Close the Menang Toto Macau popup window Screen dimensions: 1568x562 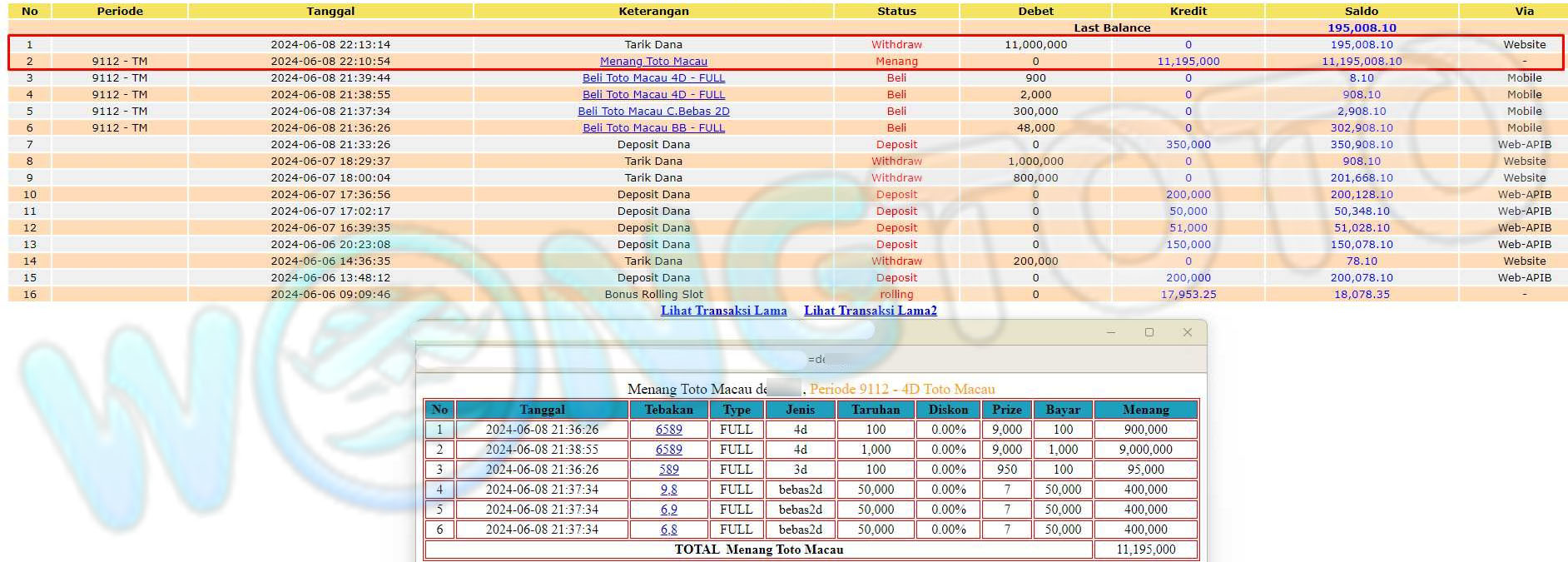point(1187,332)
